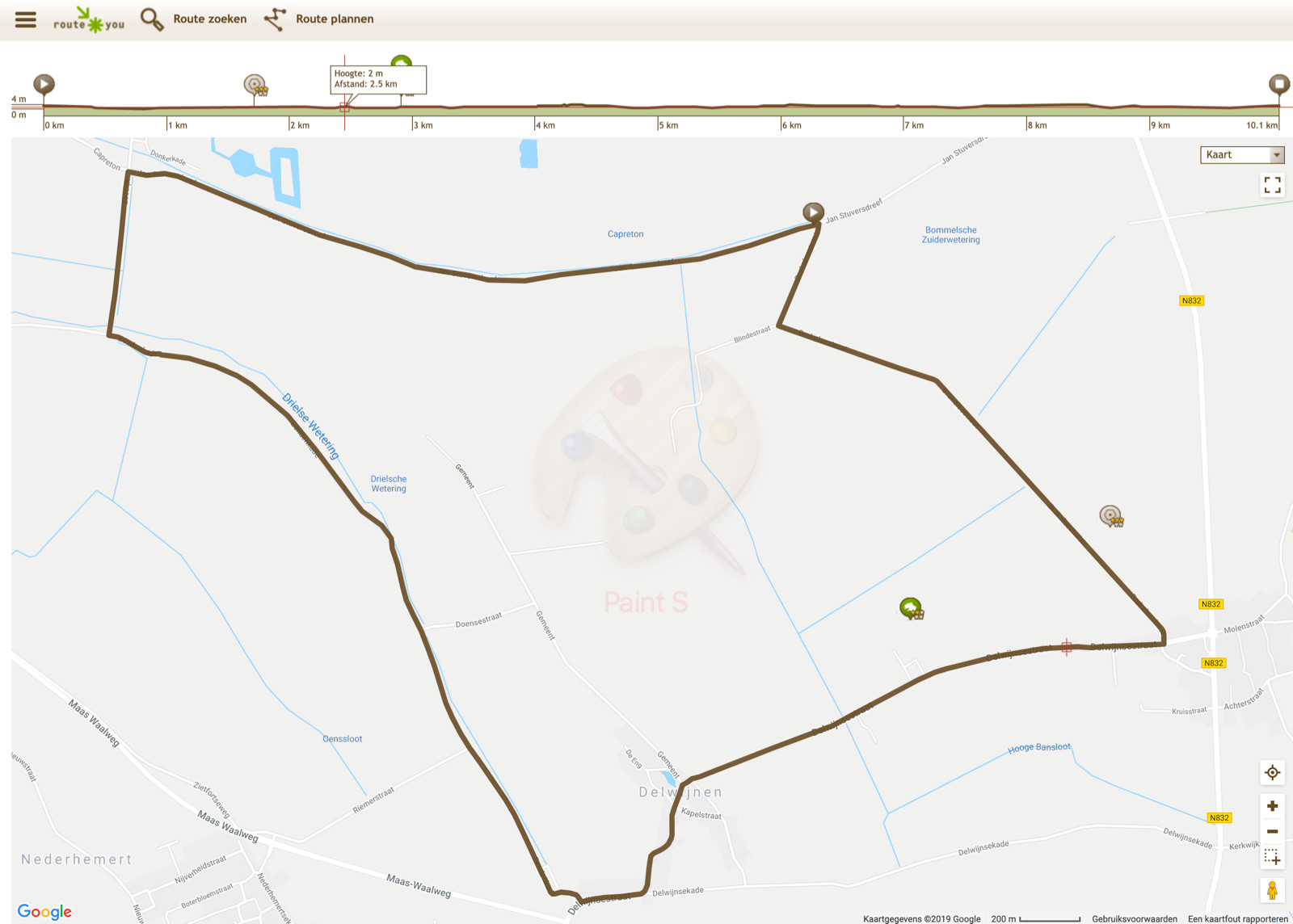Zoom in with the plus button

click(1272, 806)
